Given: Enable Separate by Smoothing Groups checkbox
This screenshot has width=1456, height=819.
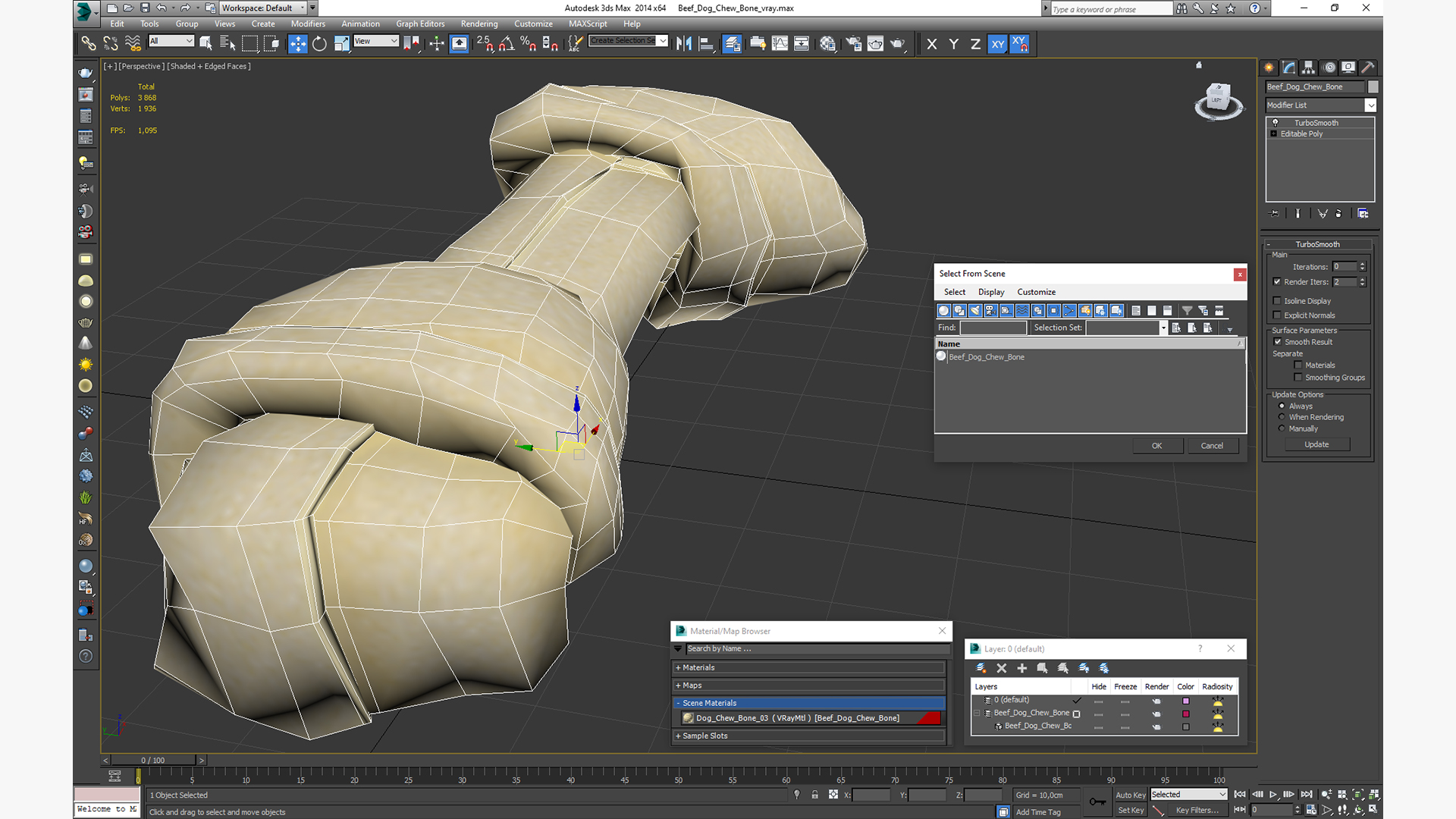Looking at the screenshot, I should [1298, 378].
